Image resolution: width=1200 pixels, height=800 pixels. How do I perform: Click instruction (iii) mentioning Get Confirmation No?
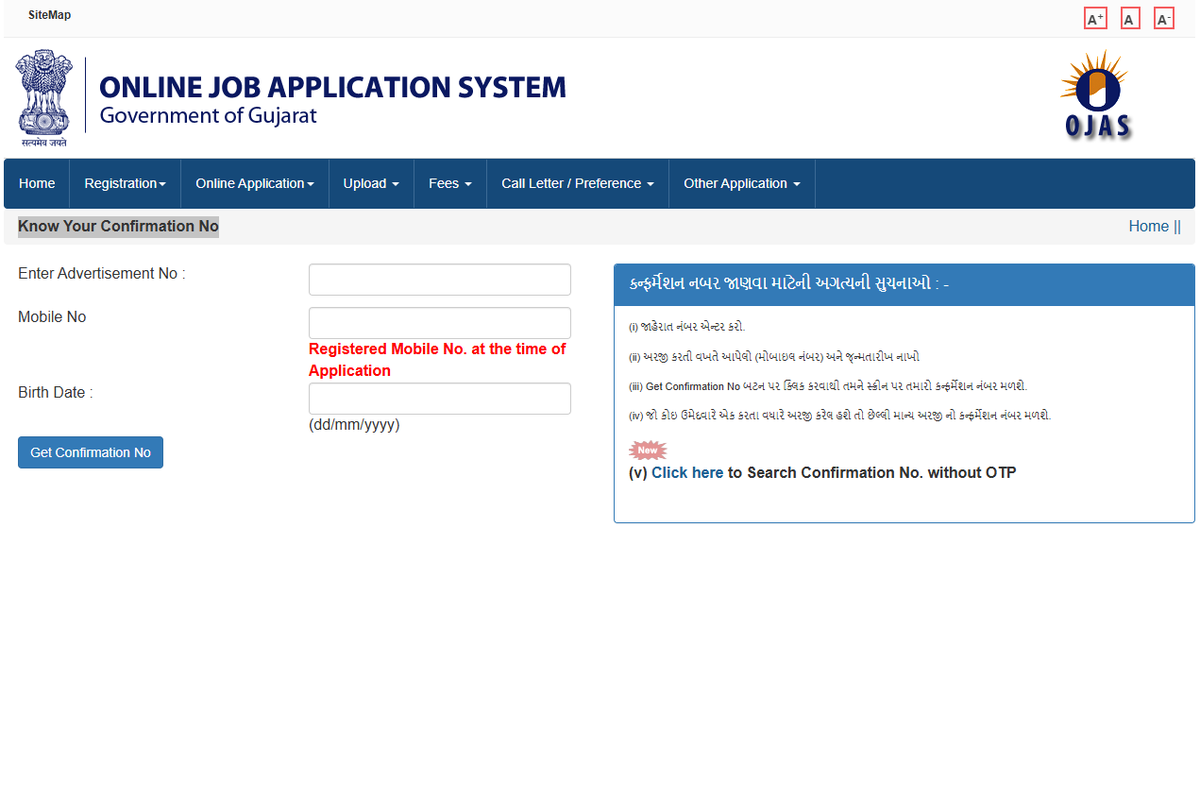(x=828, y=386)
